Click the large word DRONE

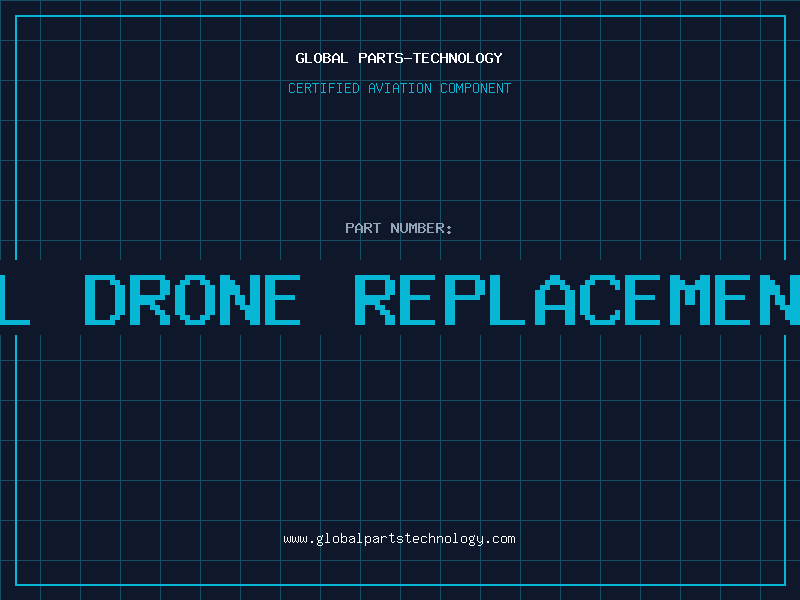pyautogui.click(x=192, y=300)
